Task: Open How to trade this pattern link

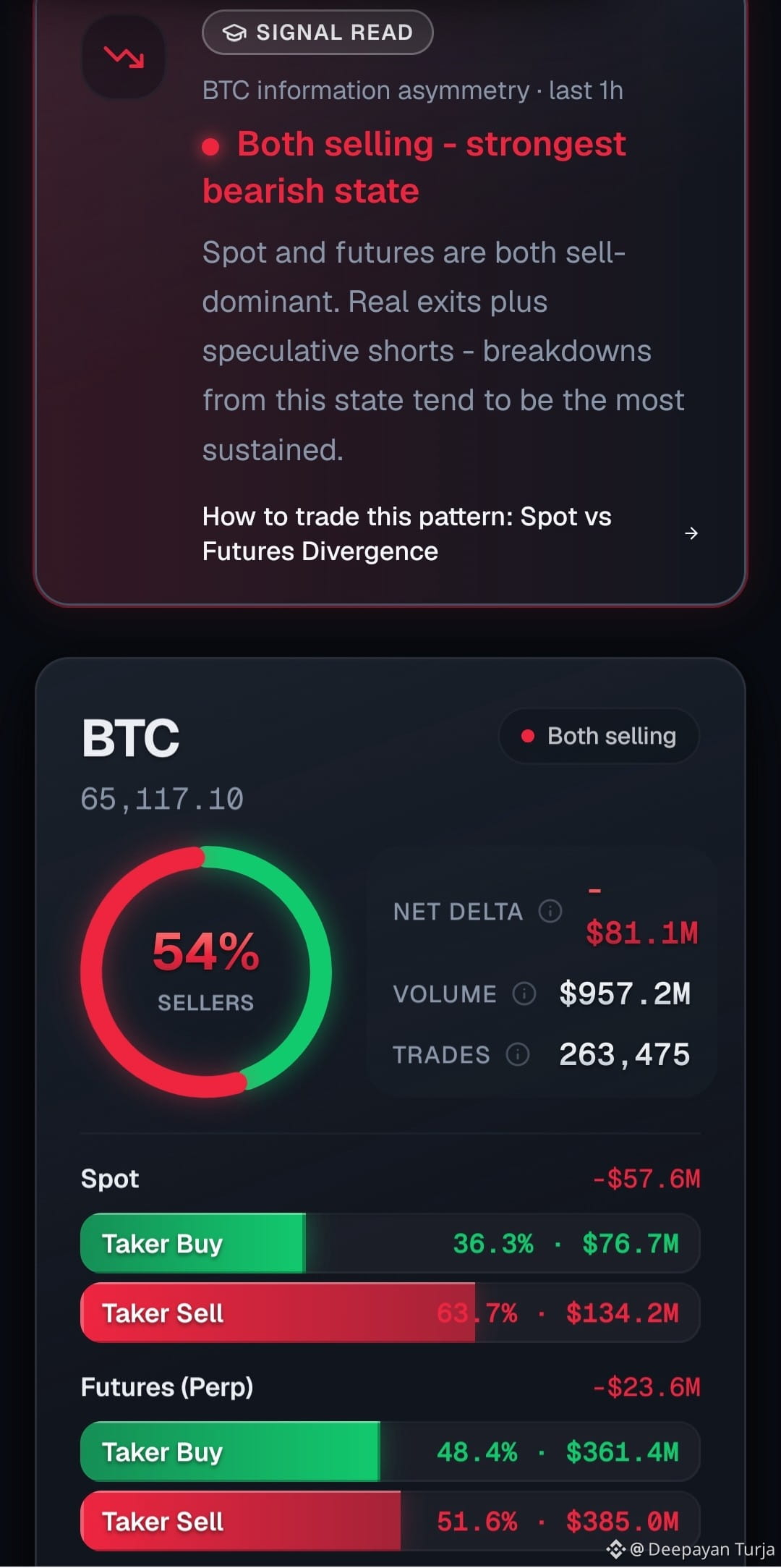Action: tap(407, 534)
